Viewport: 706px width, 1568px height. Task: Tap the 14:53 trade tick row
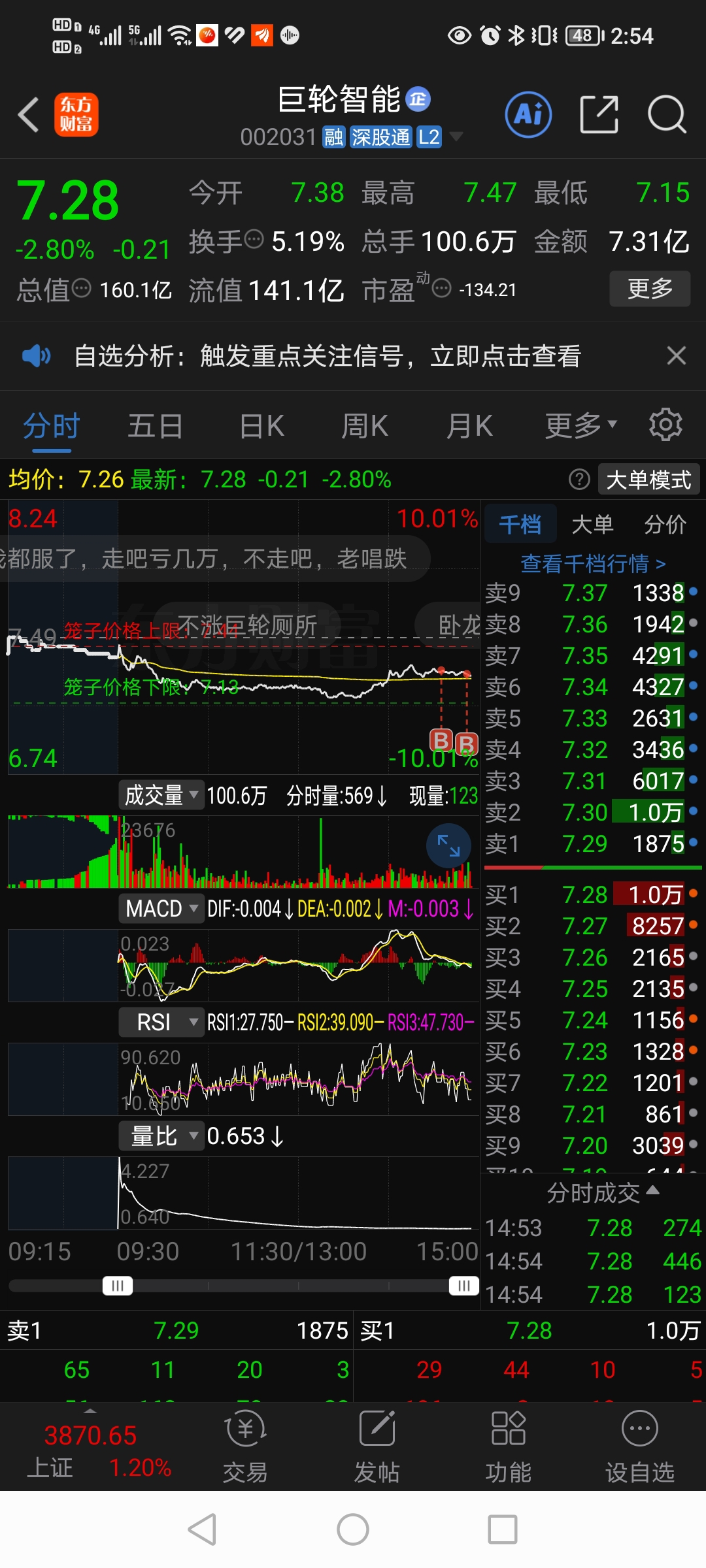pos(593,1228)
